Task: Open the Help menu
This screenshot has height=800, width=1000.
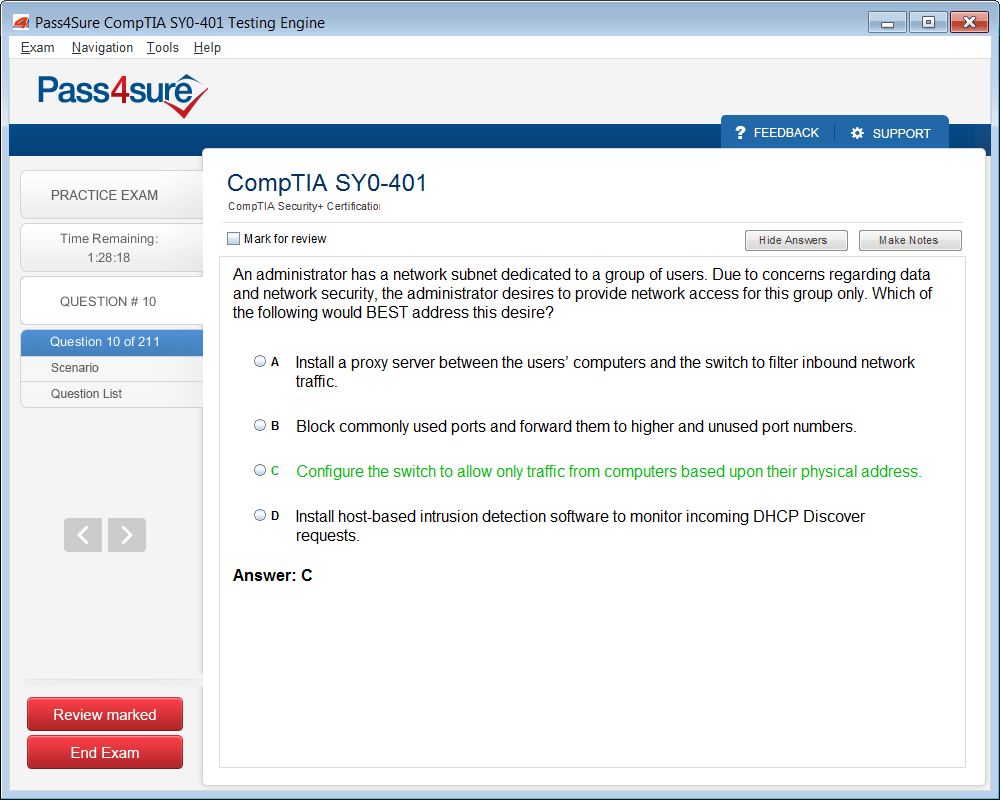Action: 207,47
